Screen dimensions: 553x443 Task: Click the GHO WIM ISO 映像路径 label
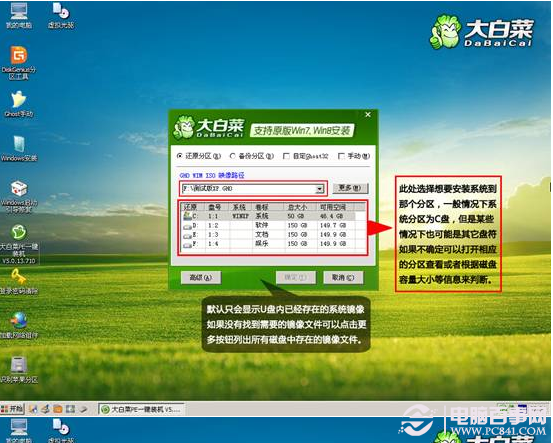coord(212,175)
